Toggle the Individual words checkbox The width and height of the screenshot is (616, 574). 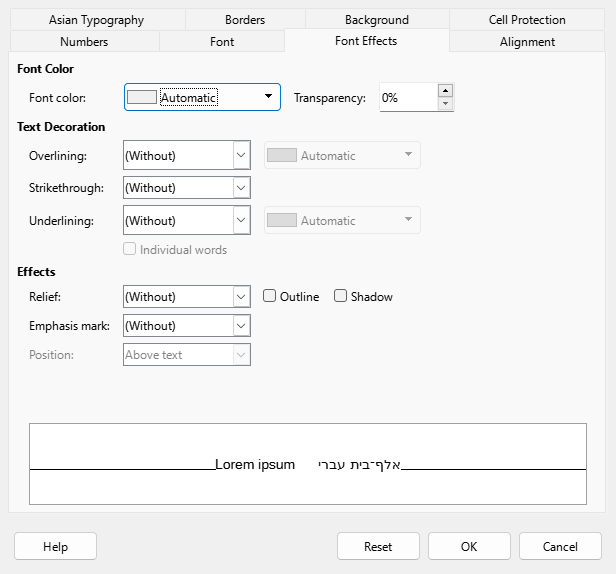(130, 249)
